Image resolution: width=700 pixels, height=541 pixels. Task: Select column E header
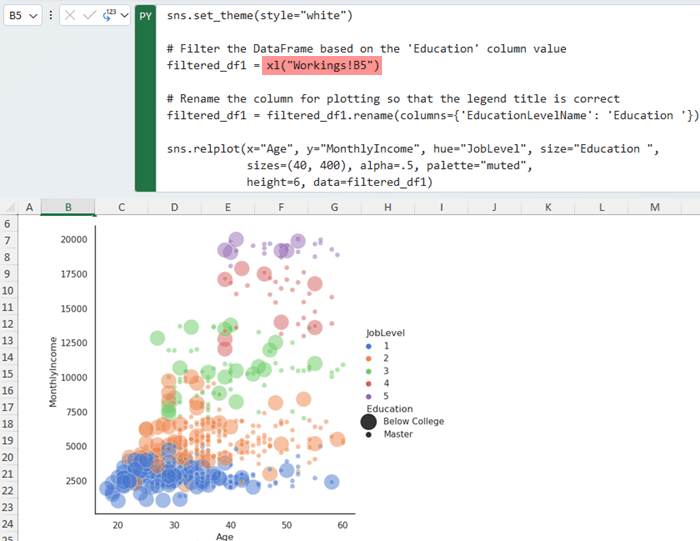pyautogui.click(x=228, y=207)
